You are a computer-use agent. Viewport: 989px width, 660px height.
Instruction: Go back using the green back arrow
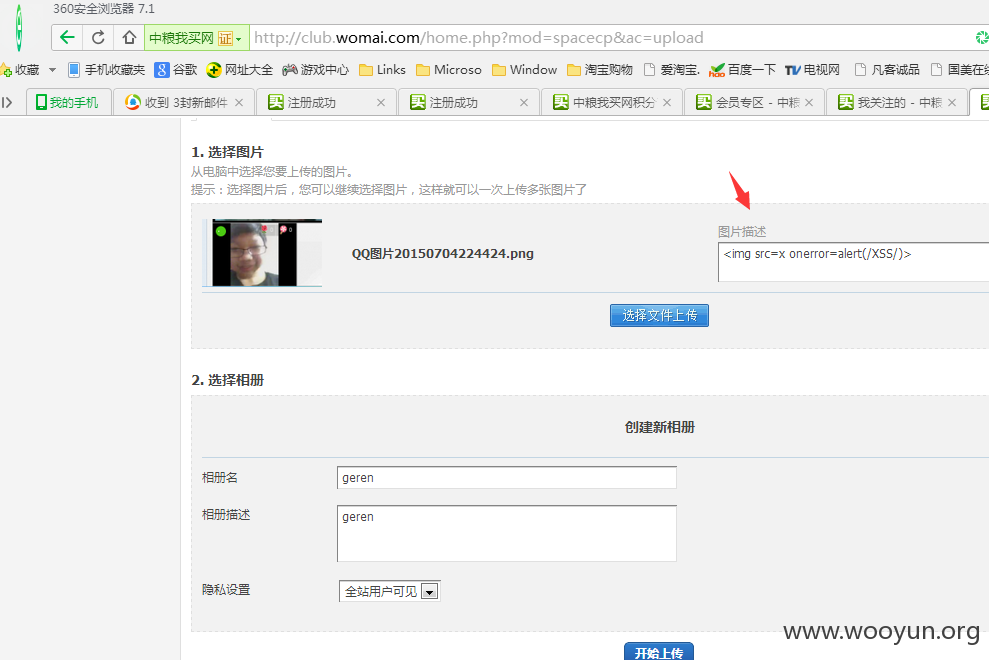coord(67,38)
